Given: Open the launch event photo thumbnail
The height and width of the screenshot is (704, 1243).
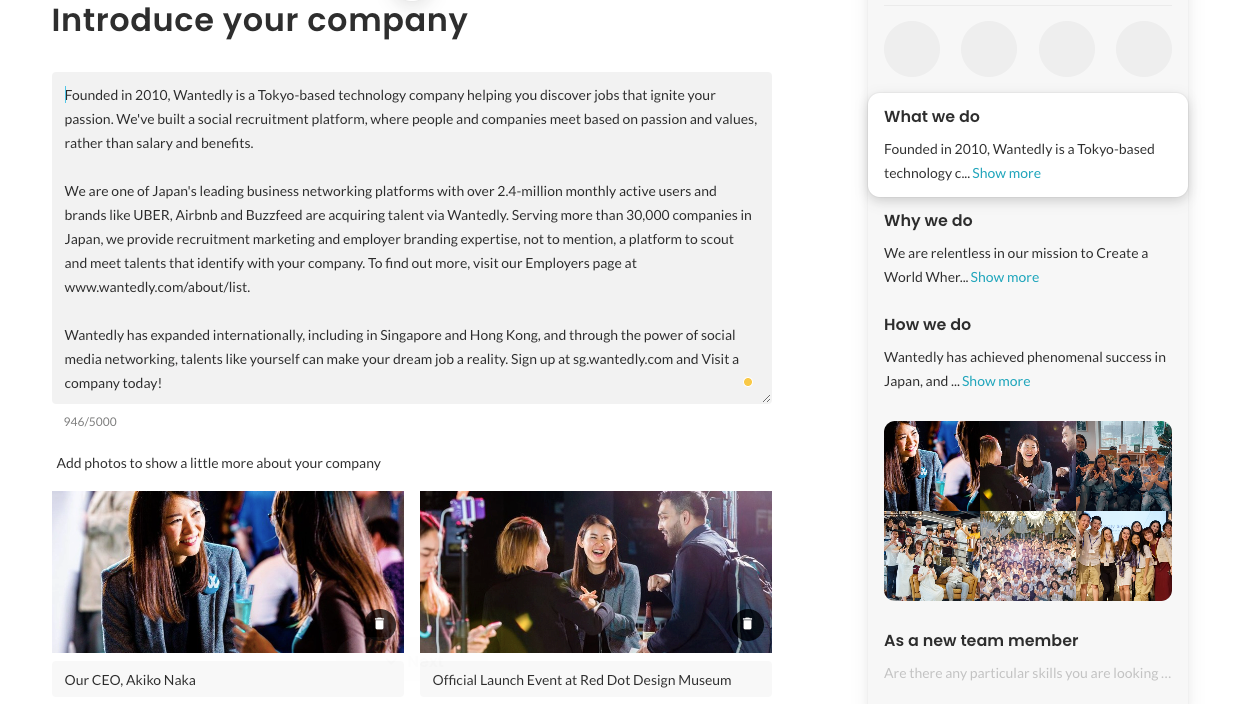Looking at the screenshot, I should [x=596, y=572].
